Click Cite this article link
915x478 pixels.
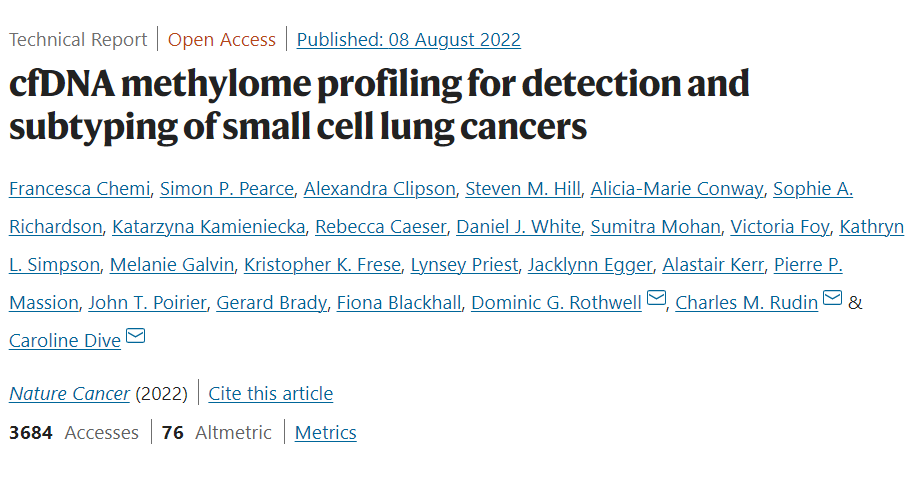point(271,393)
